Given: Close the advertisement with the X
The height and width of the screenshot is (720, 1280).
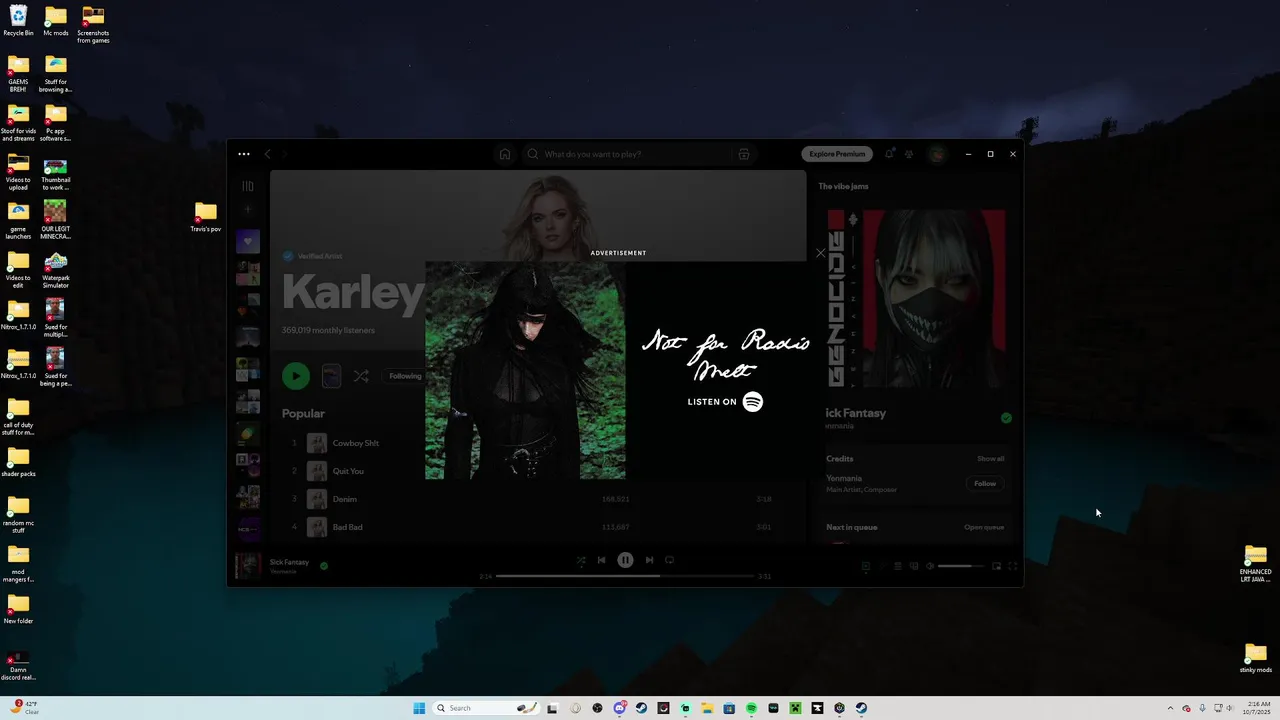Looking at the screenshot, I should coord(821,253).
